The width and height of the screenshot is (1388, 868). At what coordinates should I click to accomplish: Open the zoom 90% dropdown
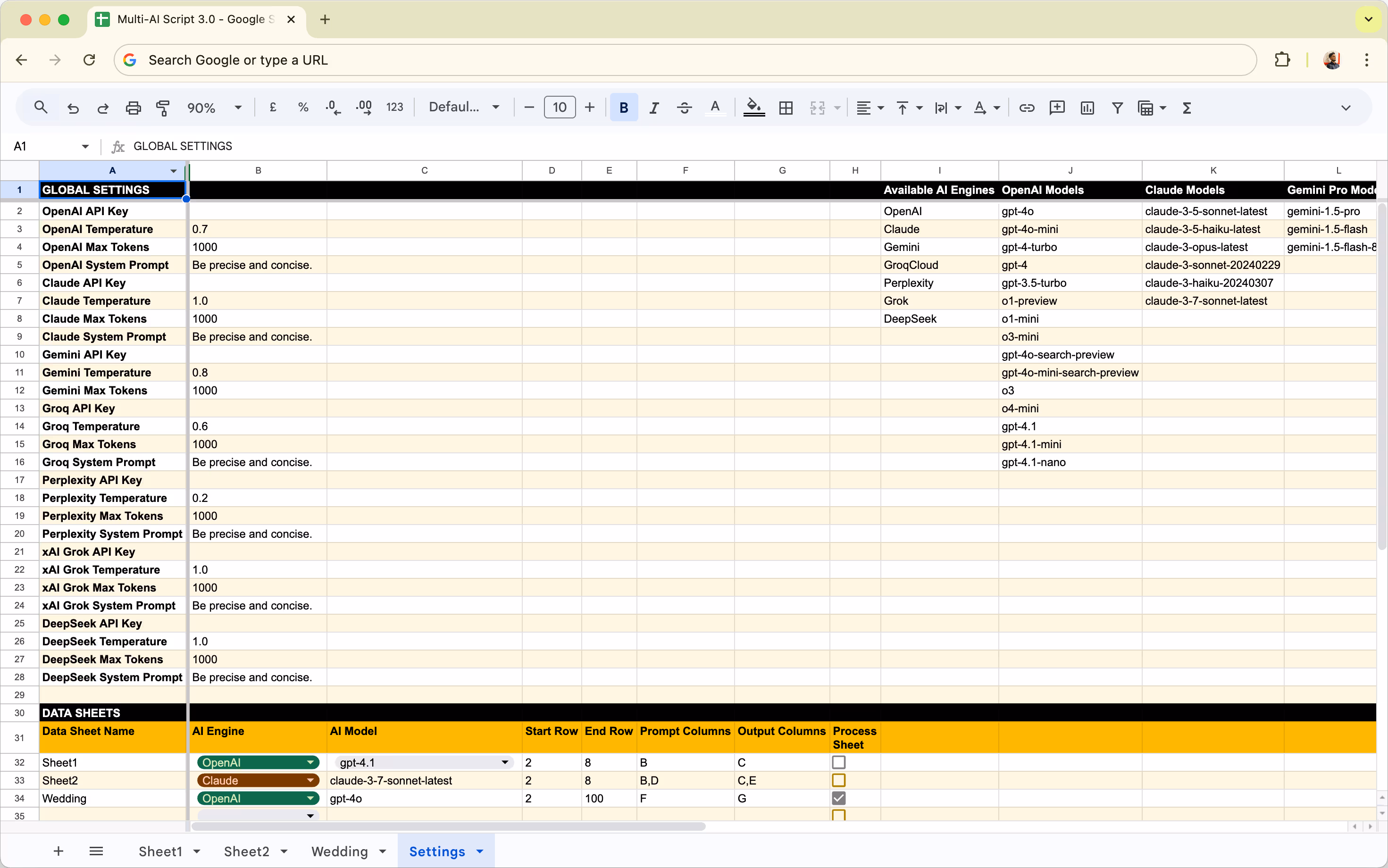point(214,108)
